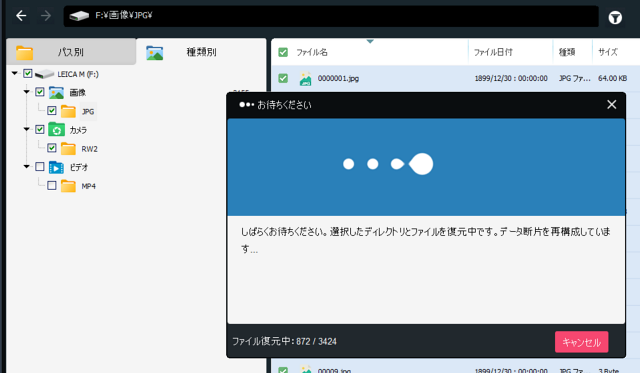Sort by サイズ column header
Image resolution: width=640 pixels, height=373 pixels.
click(x=608, y=52)
